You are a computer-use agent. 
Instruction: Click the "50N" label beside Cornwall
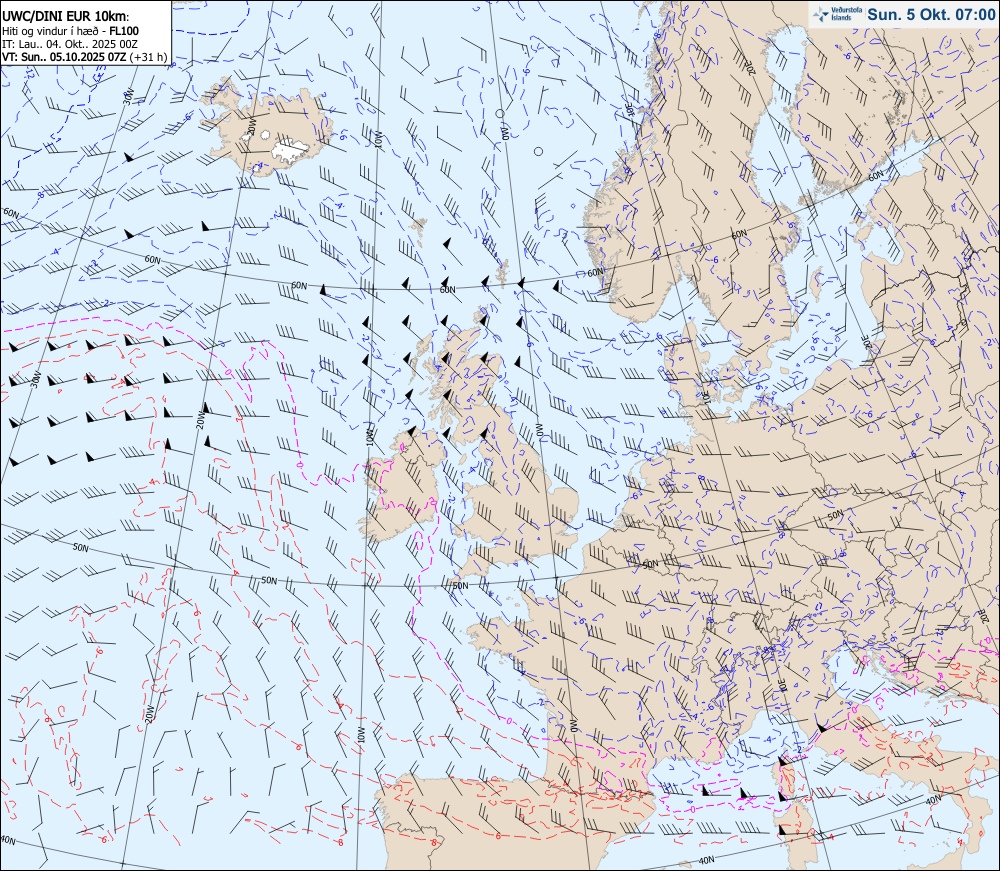pyautogui.click(x=460, y=585)
